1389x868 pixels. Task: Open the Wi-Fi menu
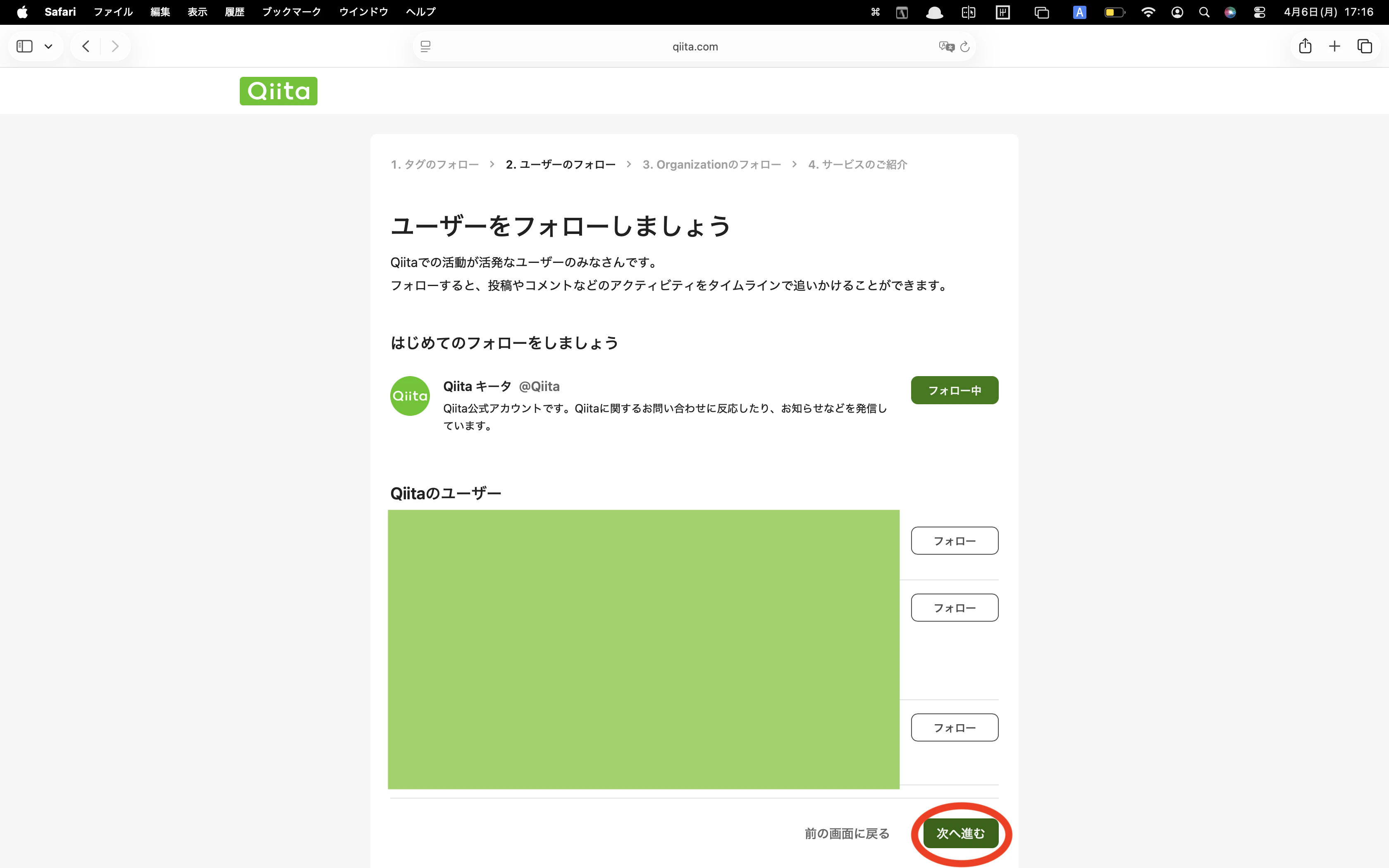click(x=1148, y=12)
